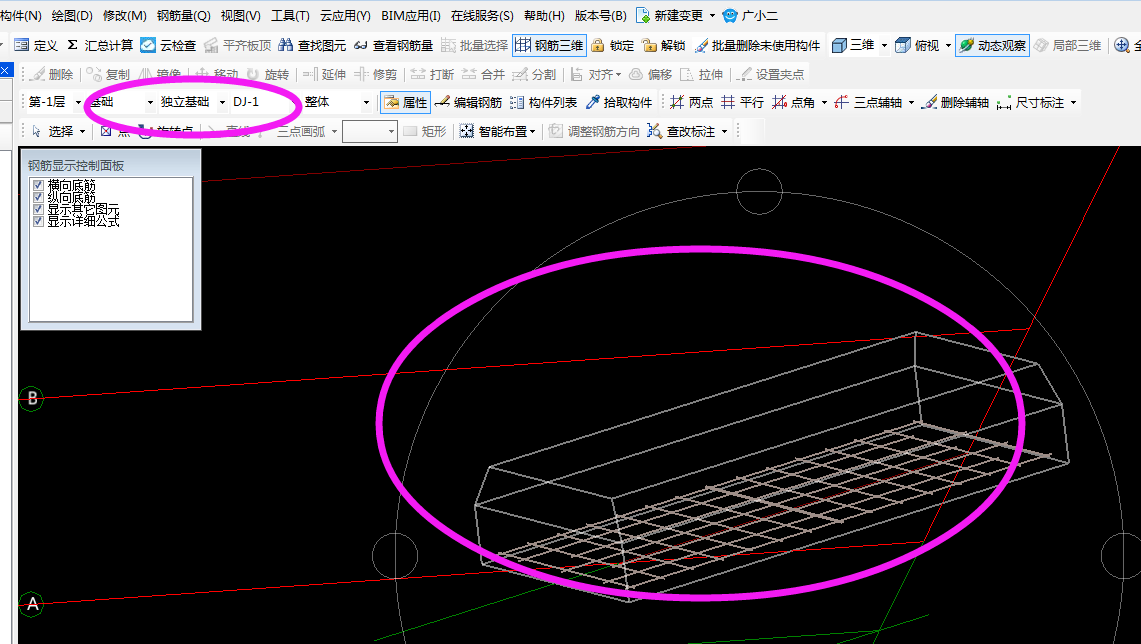Viewport: 1141px width, 644px height.
Task: Select 三点辅轴 three-point aux axis
Action: pos(868,103)
